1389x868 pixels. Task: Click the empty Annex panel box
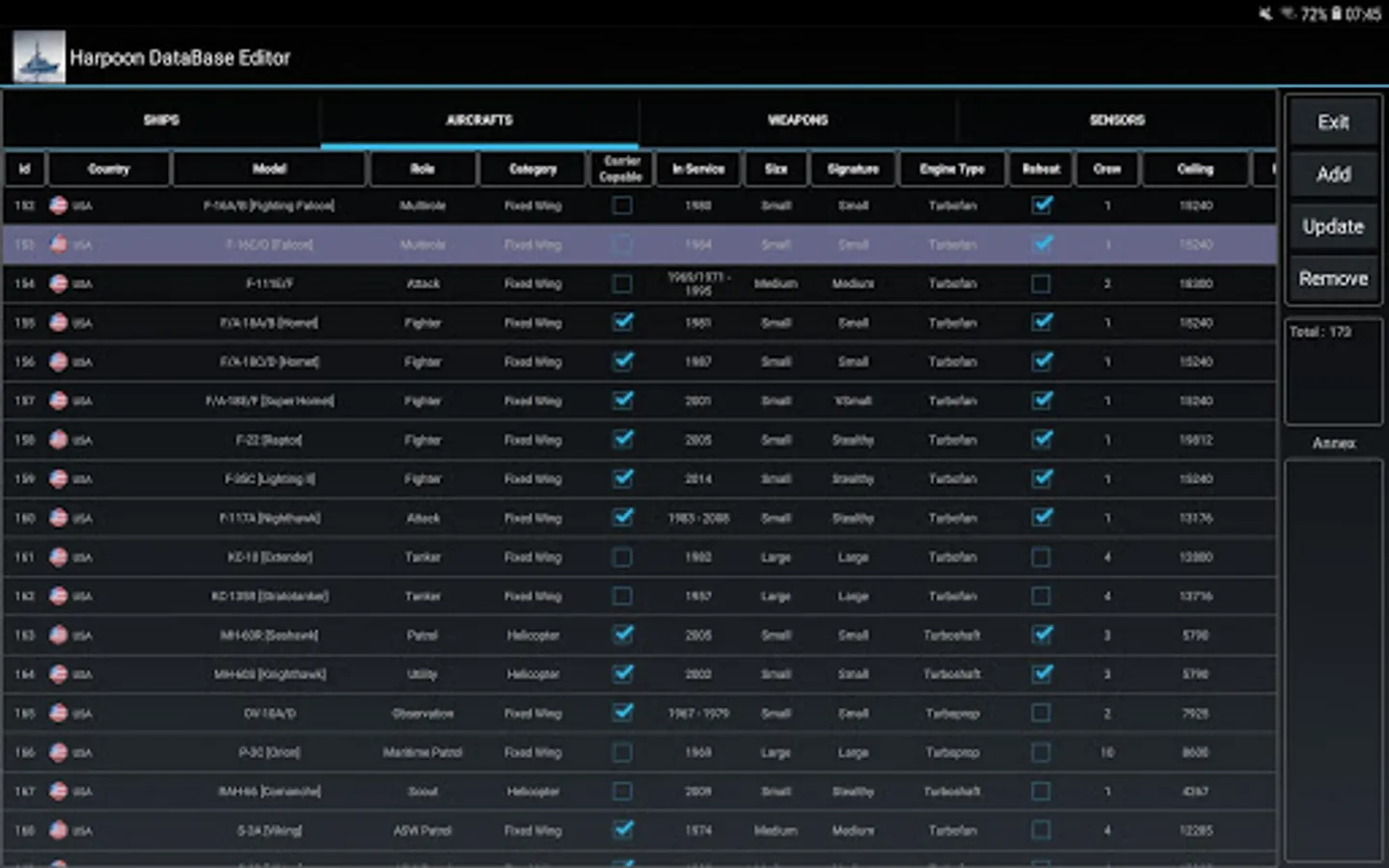point(1333,660)
